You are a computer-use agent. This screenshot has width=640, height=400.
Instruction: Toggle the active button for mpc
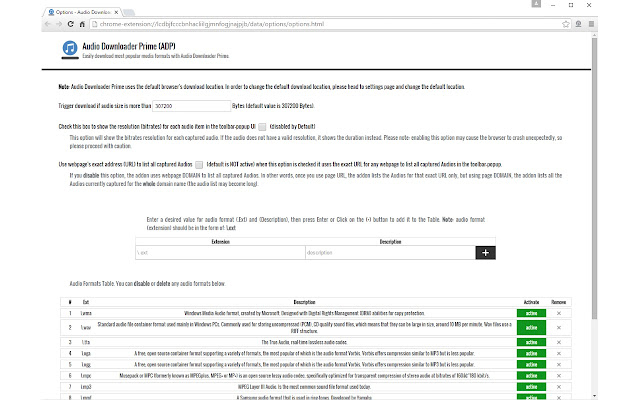click(531, 376)
